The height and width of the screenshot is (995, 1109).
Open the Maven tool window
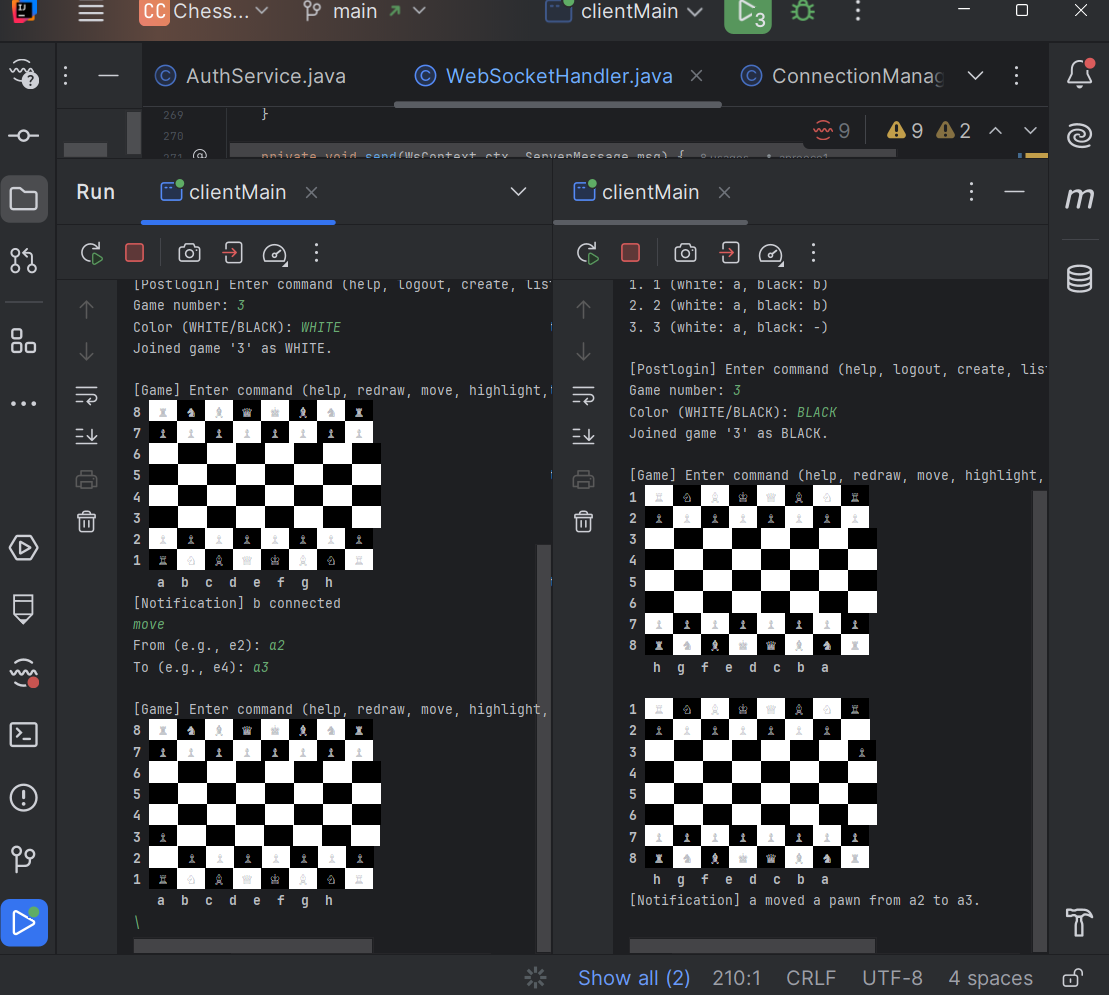[x=1079, y=199]
